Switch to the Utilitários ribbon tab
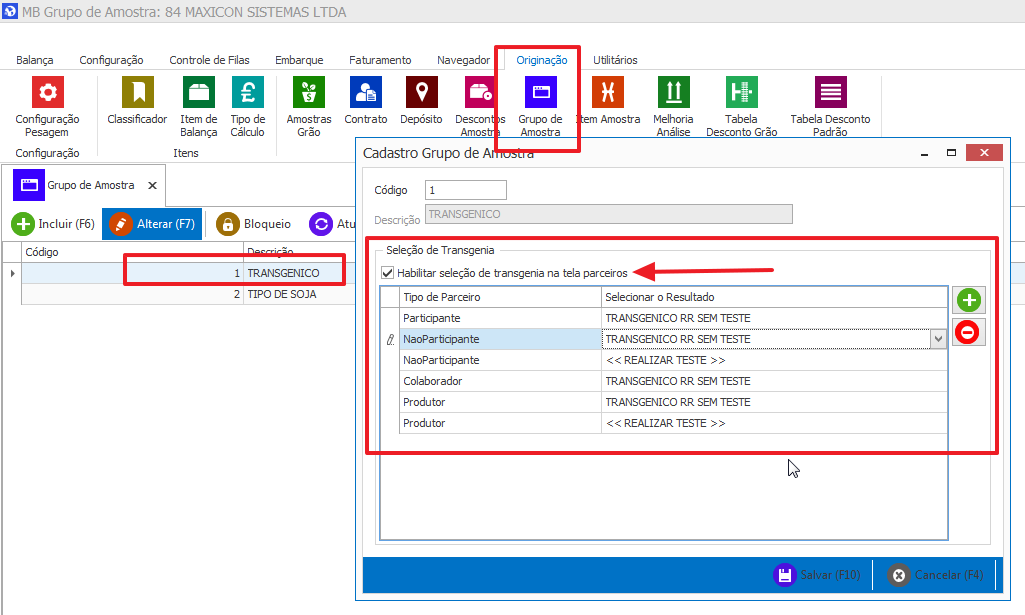The width and height of the screenshot is (1025, 615). tap(615, 60)
